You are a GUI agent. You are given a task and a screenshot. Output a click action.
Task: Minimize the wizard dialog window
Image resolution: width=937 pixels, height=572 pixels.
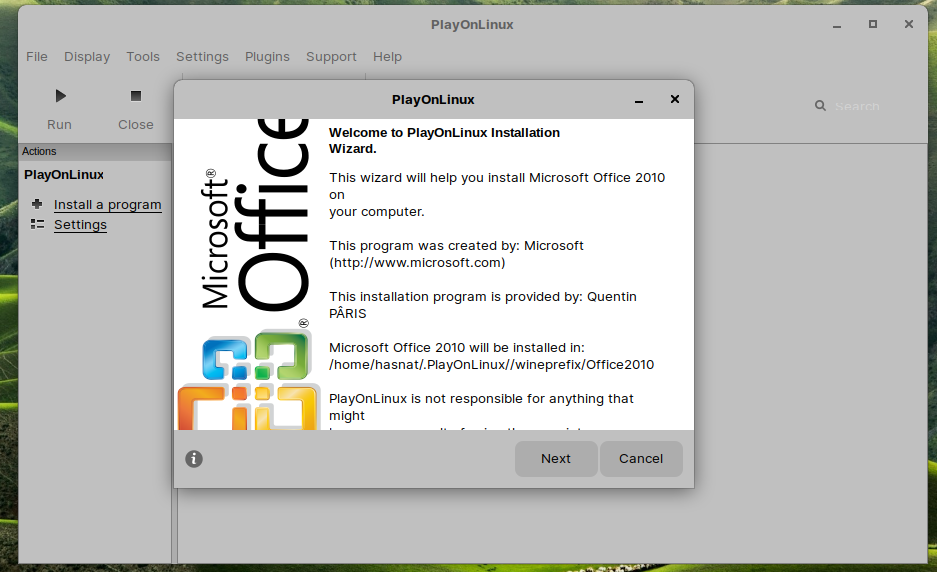coord(639,100)
